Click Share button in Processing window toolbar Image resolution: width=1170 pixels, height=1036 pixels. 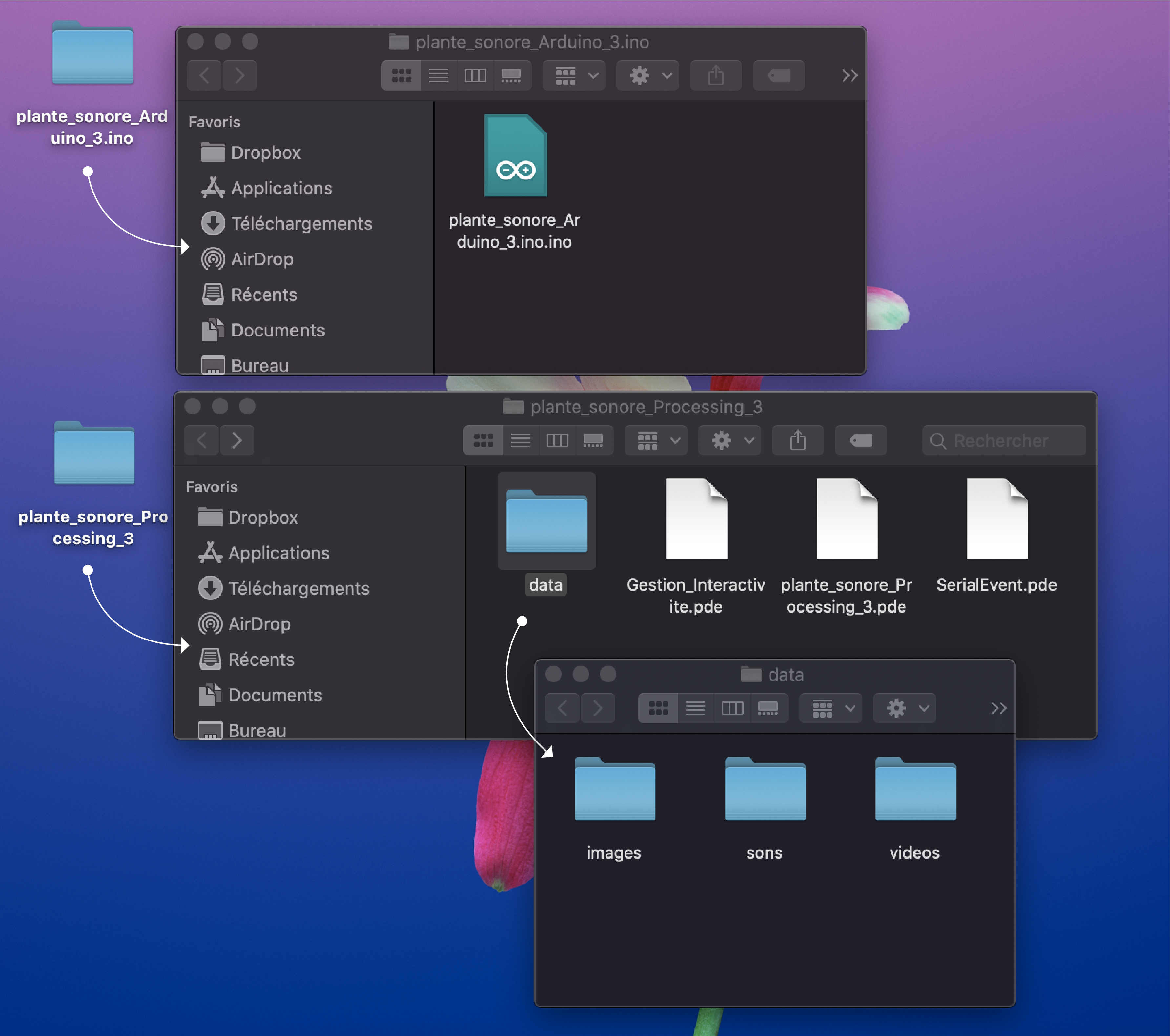pos(797,440)
